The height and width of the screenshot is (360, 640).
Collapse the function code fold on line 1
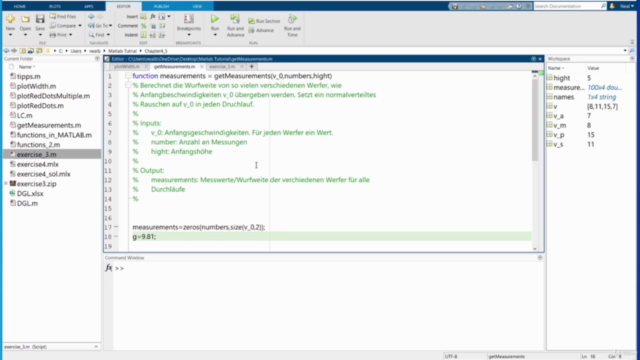click(128, 76)
